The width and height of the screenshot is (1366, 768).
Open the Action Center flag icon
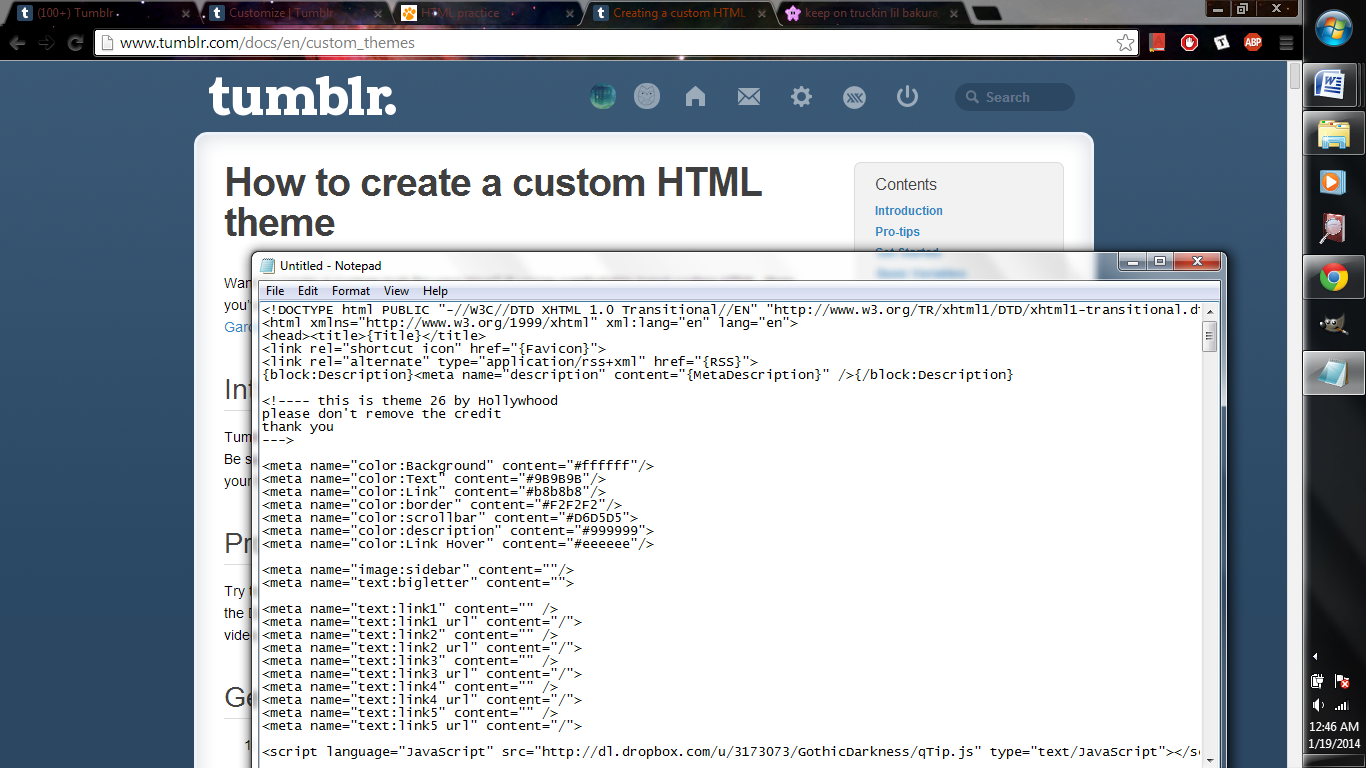click(1341, 681)
